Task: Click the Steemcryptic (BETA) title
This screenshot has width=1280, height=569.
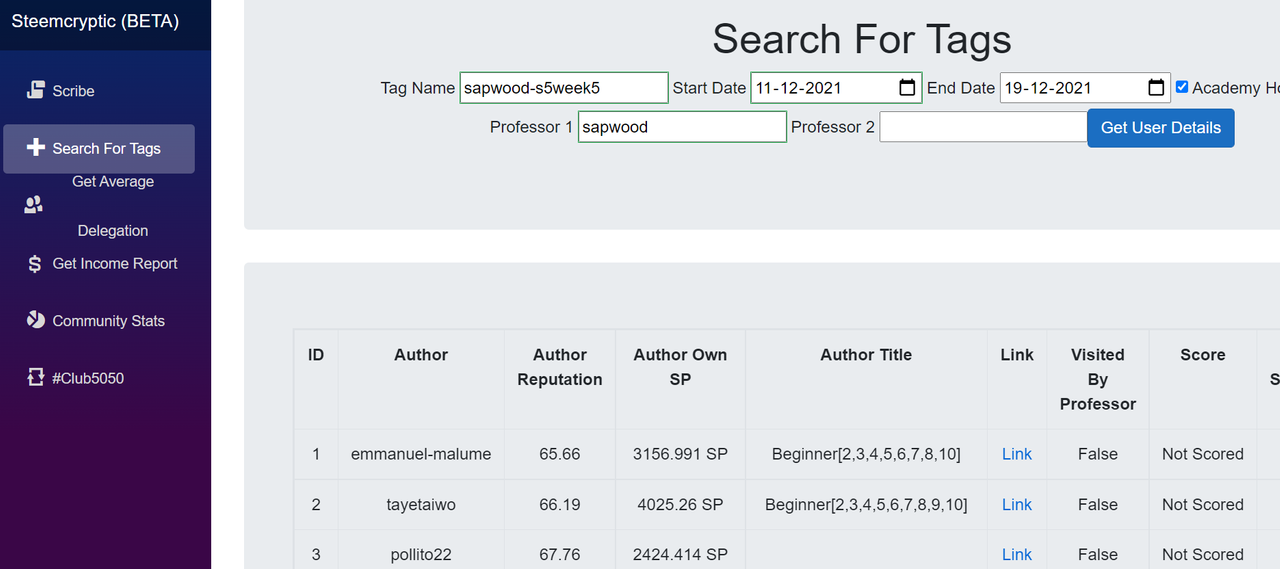Action: [x=95, y=21]
